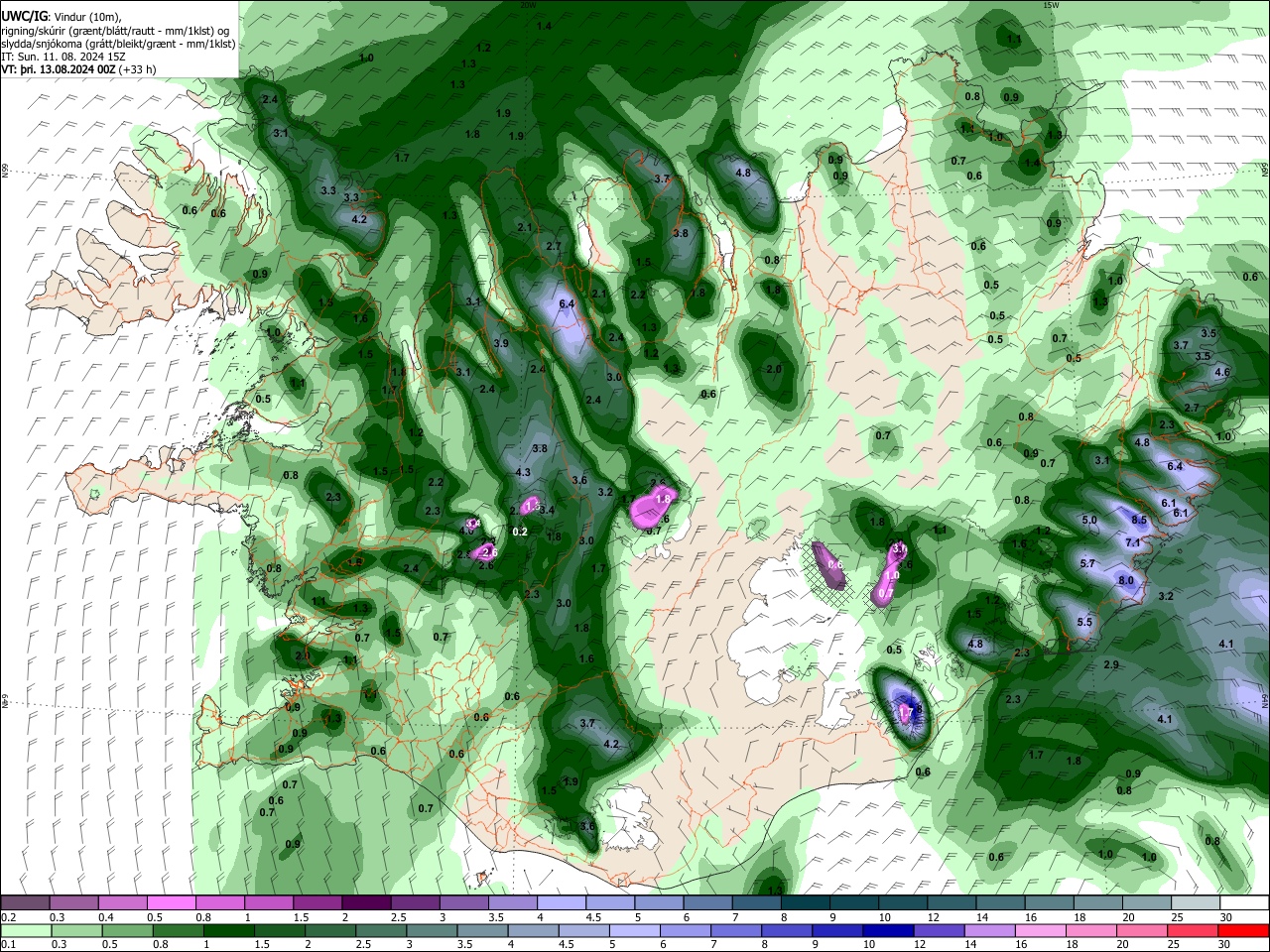Click the darkest green 1 swatch in lower legend row
Image resolution: width=1270 pixels, height=952 pixels.
(x=228, y=930)
